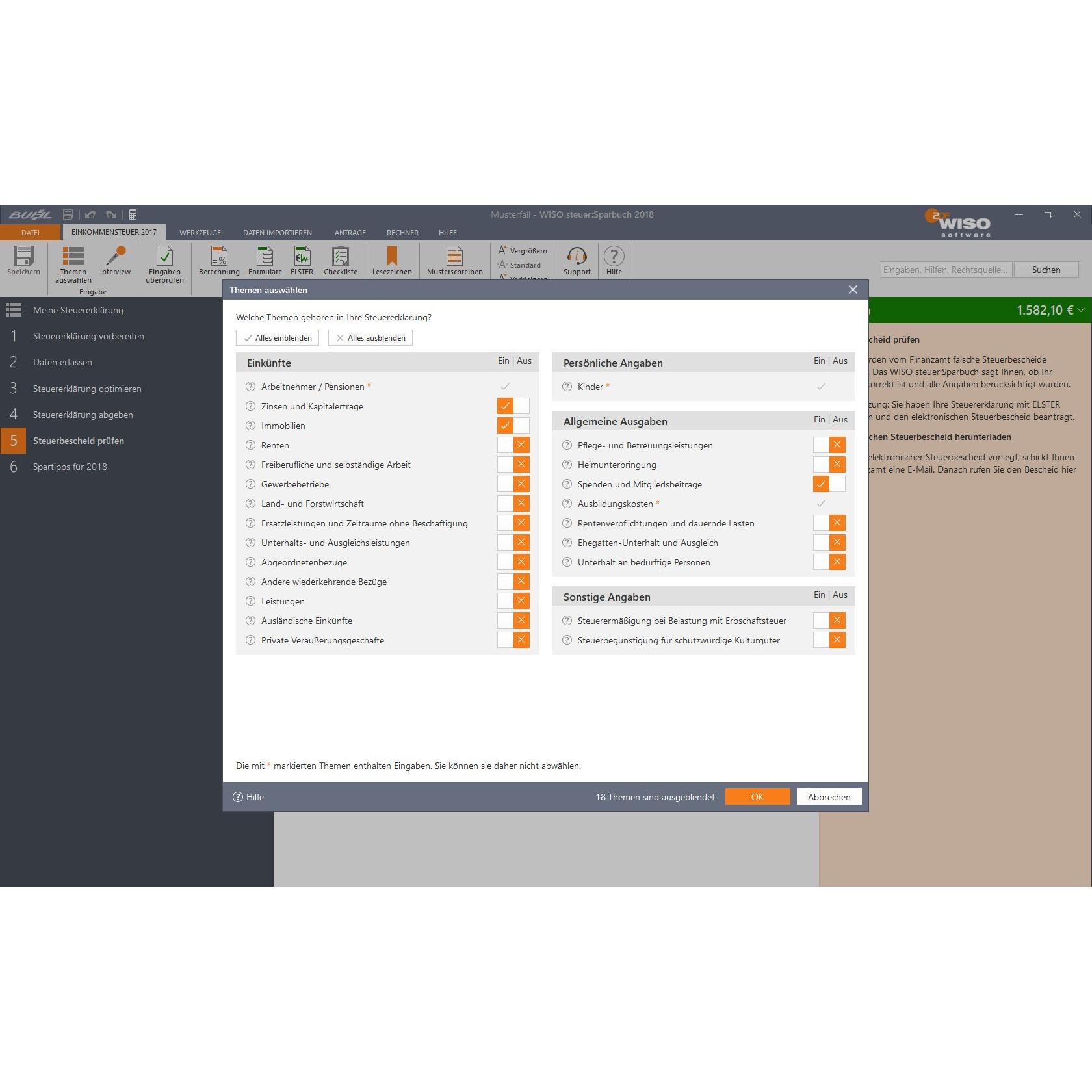Click the search input field

[946, 270]
